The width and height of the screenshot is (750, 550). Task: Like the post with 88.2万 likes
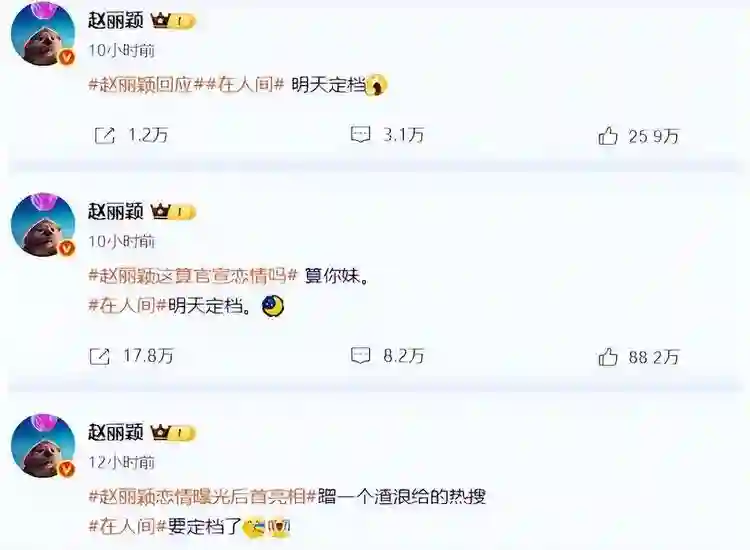click(x=607, y=357)
